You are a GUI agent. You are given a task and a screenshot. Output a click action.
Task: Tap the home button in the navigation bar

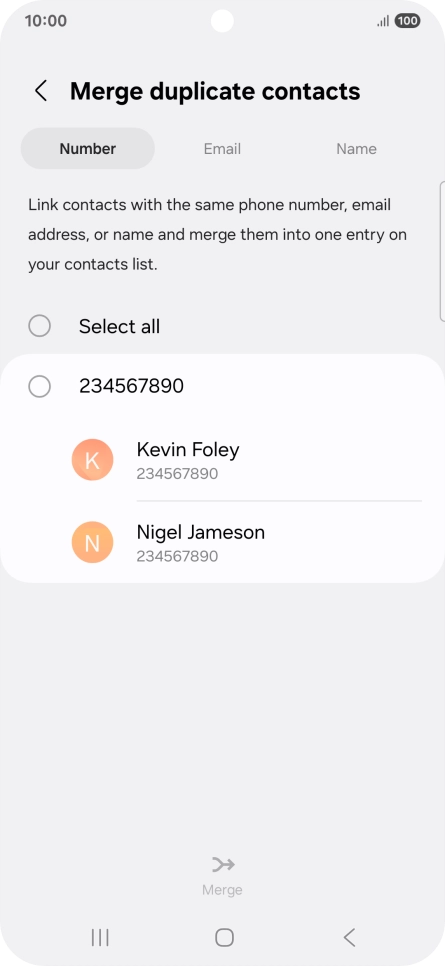click(224, 938)
